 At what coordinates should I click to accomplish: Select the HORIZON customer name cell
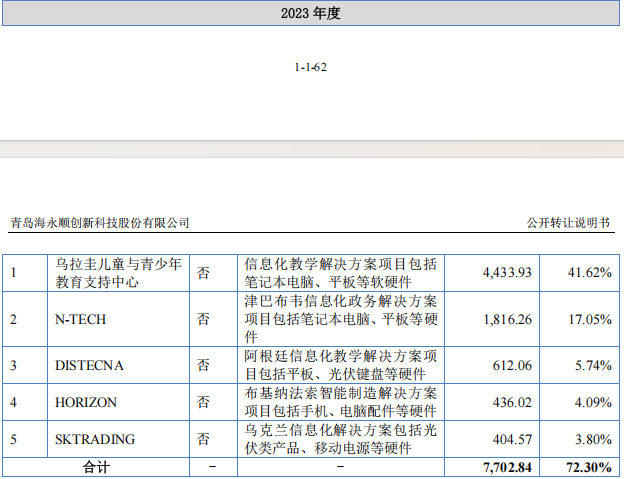click(x=86, y=402)
